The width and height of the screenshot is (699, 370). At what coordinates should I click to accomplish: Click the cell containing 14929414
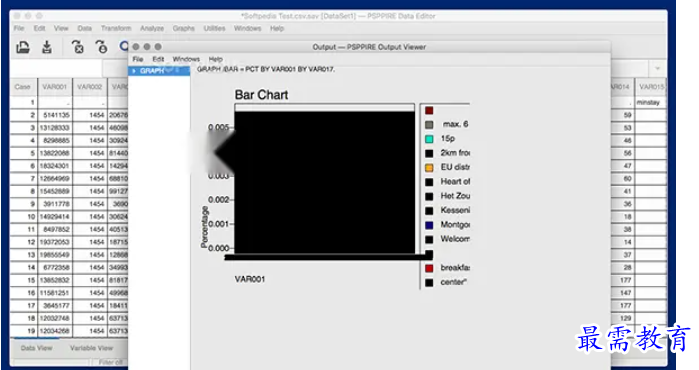coord(56,217)
